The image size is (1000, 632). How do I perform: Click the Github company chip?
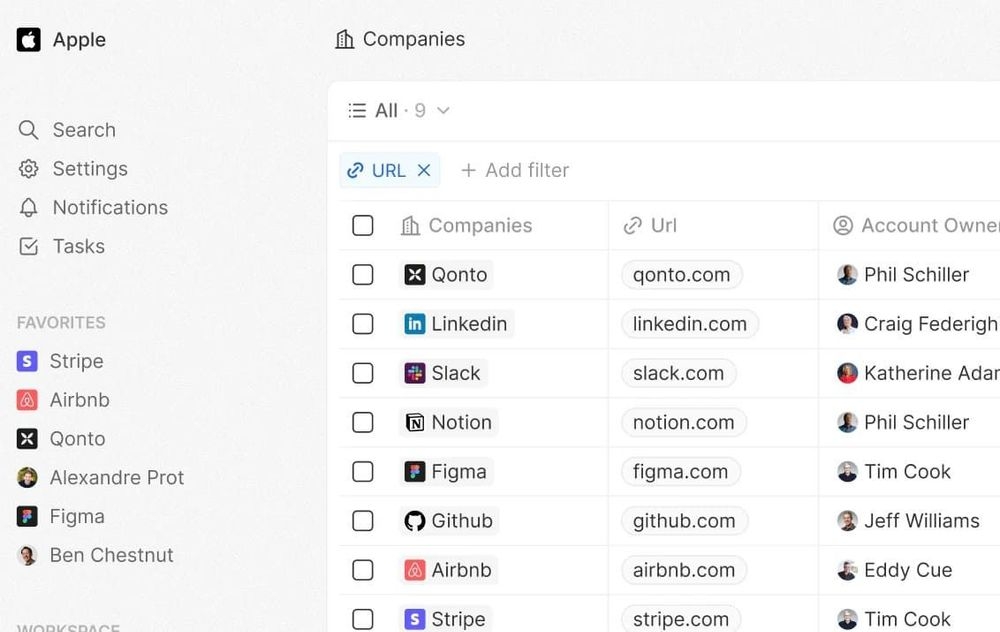(449, 521)
